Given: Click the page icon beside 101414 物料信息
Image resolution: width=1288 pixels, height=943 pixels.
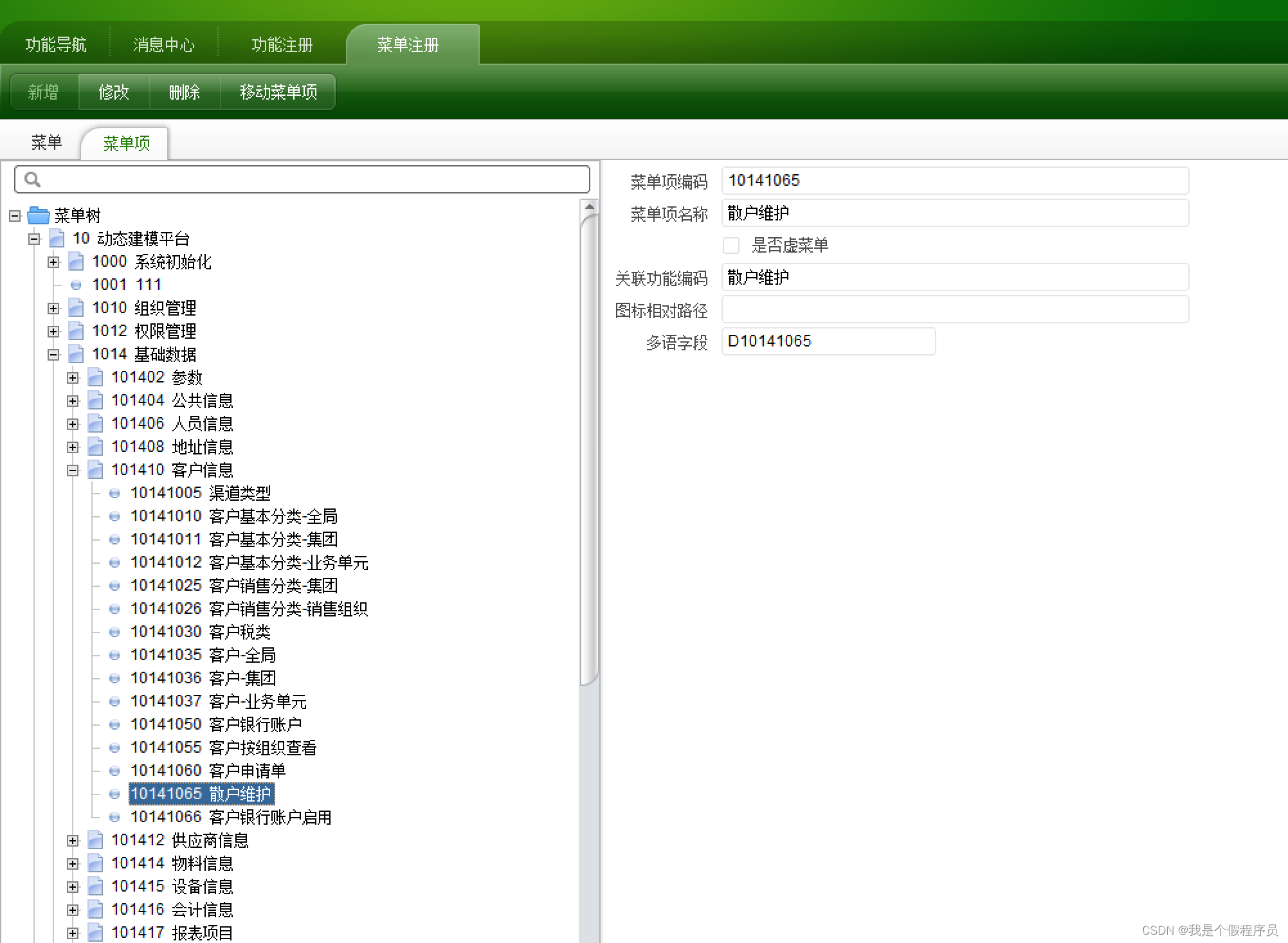Looking at the screenshot, I should 95,863.
